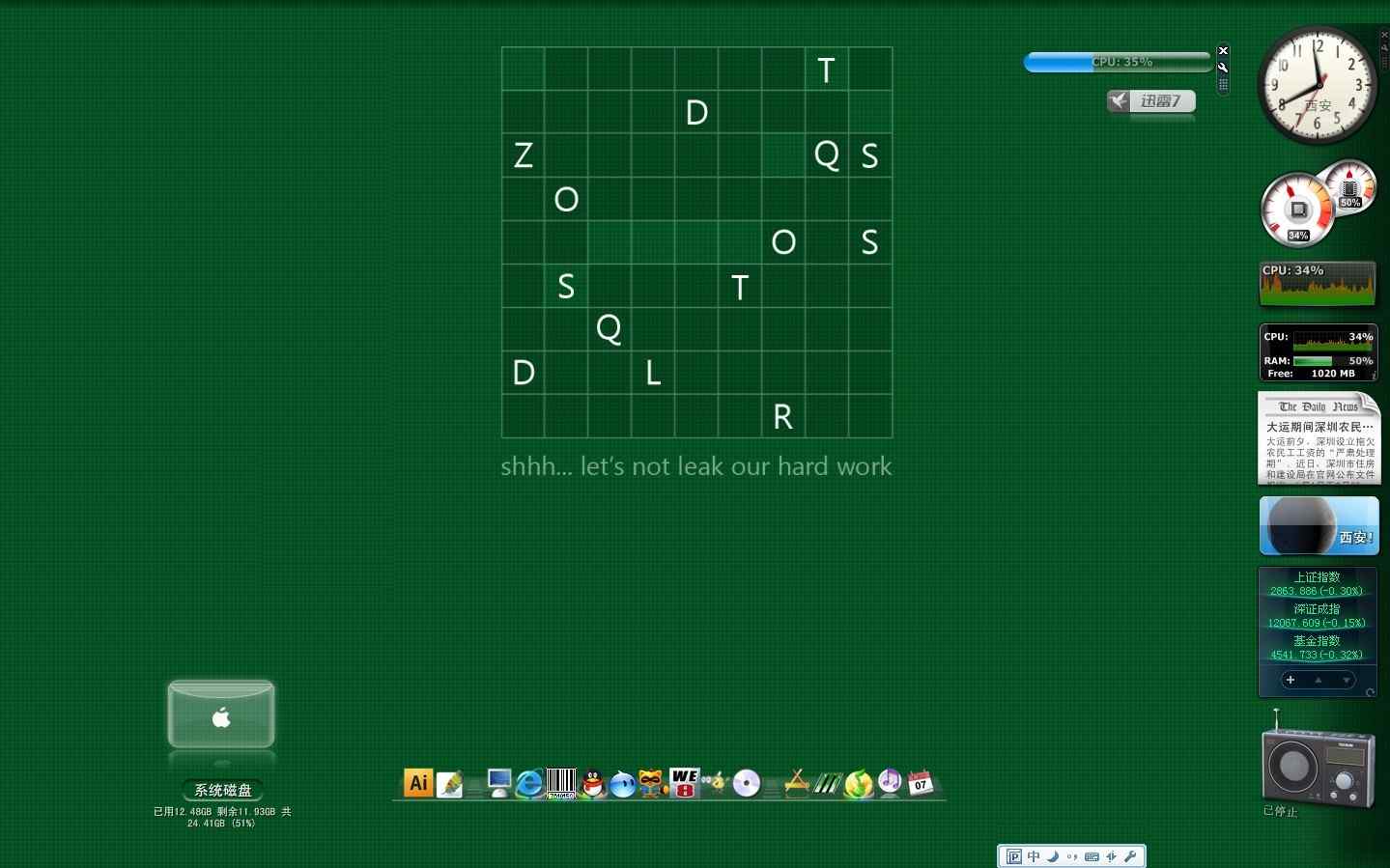Show next stock index with down arrow
This screenshot has height=868, width=1390.
[1346, 681]
